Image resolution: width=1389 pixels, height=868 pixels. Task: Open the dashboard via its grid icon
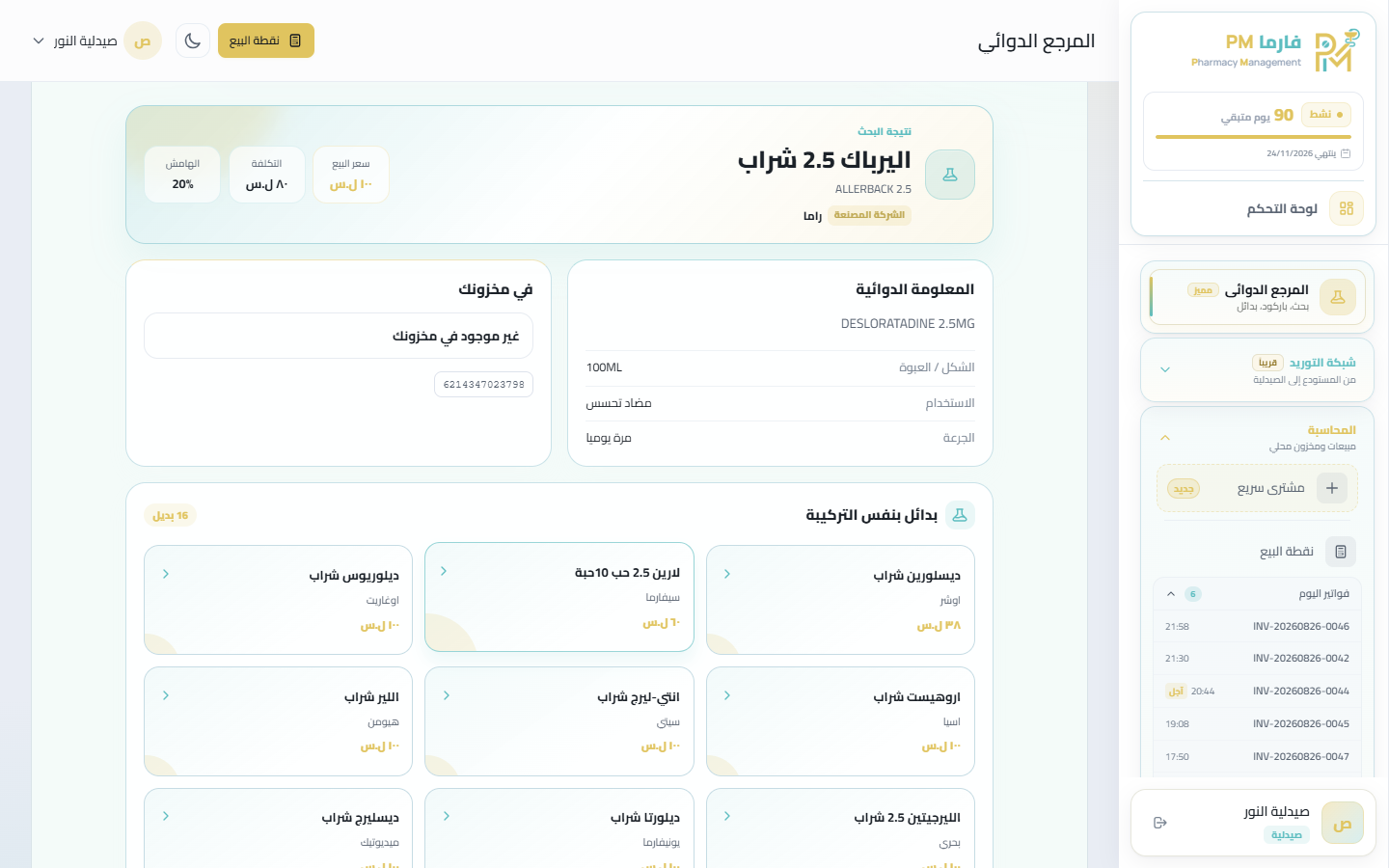[1347, 208]
